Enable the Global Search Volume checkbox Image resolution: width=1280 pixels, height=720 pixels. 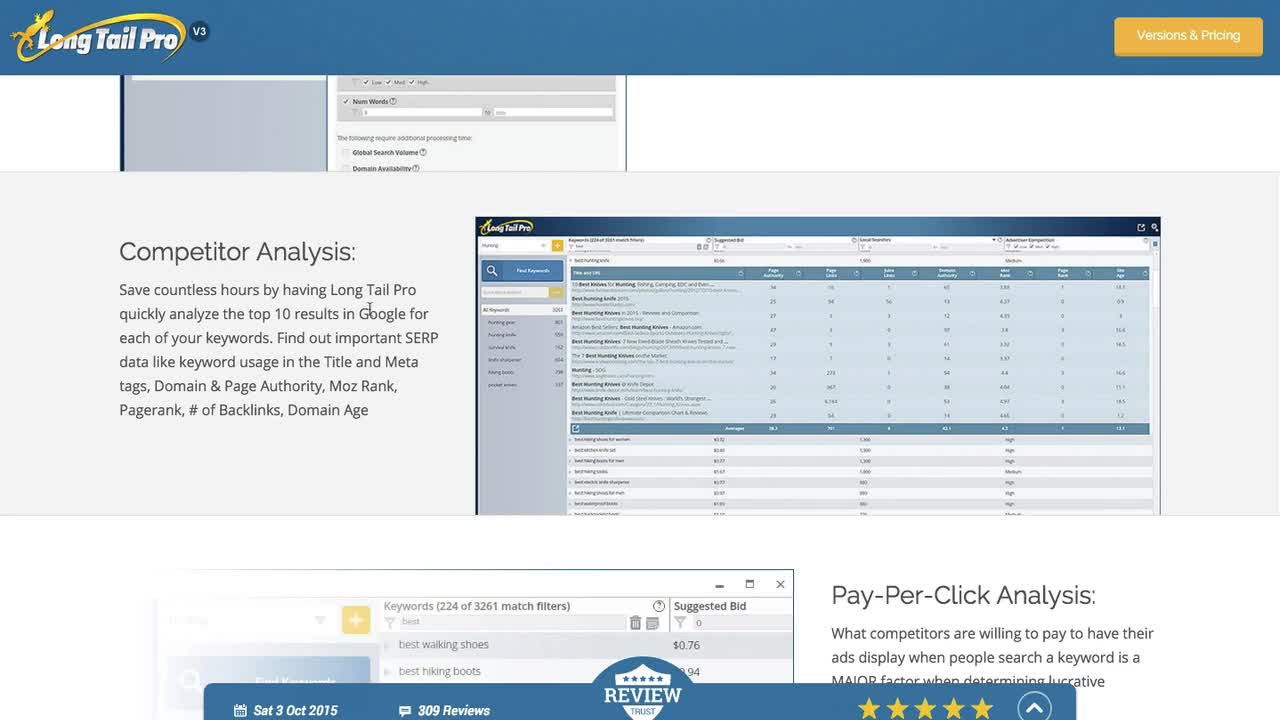coord(346,153)
